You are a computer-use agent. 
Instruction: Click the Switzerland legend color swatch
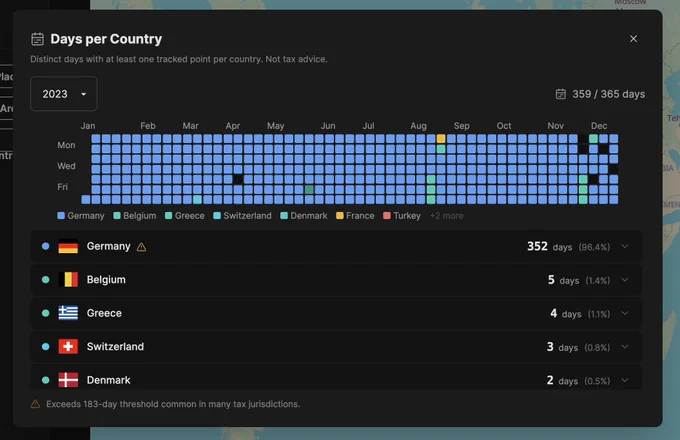tap(217, 215)
